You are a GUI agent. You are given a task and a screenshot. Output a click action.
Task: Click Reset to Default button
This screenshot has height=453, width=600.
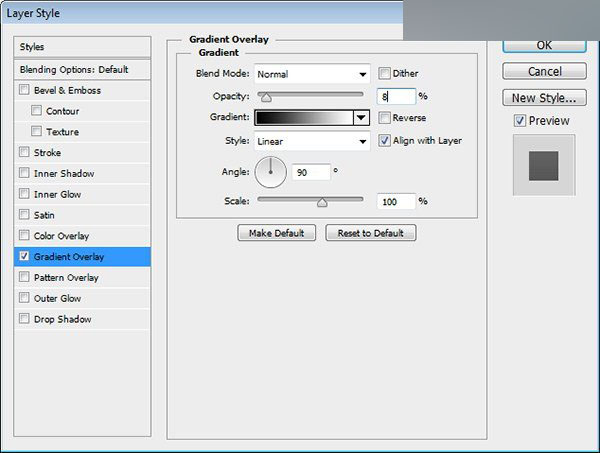point(371,233)
